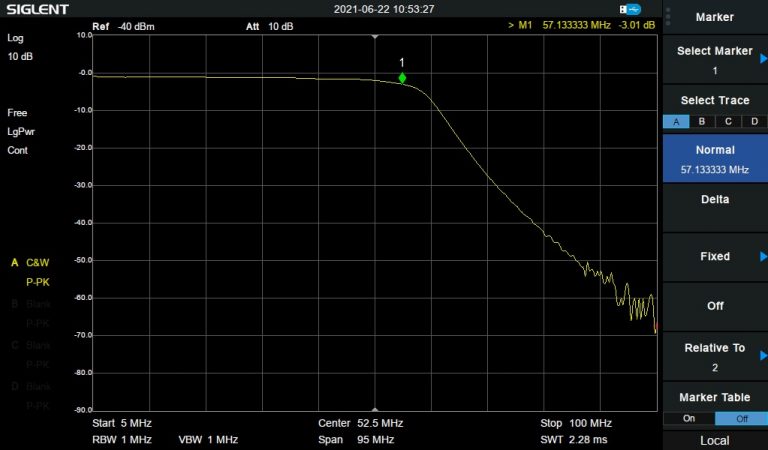Open the Relative To submenu arrow
Image resolution: width=768 pixels, height=450 pixels.
tap(763, 355)
